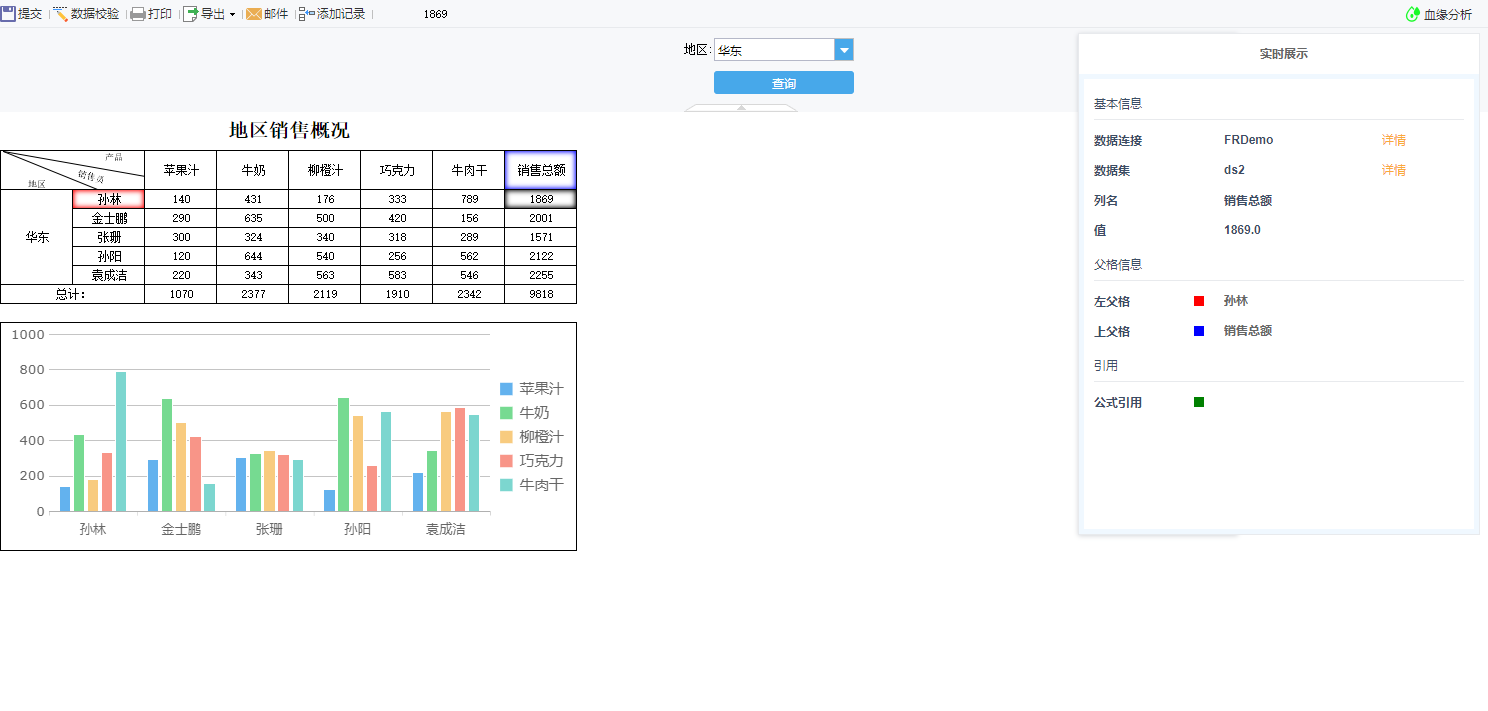Open 详情 link for 数据集
The width and height of the screenshot is (1488, 711).
pos(1394,170)
